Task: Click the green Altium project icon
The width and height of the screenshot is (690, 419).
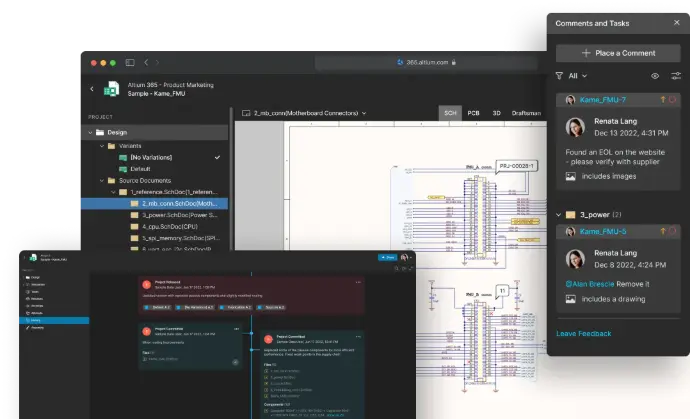Action: pyautogui.click(x=111, y=89)
